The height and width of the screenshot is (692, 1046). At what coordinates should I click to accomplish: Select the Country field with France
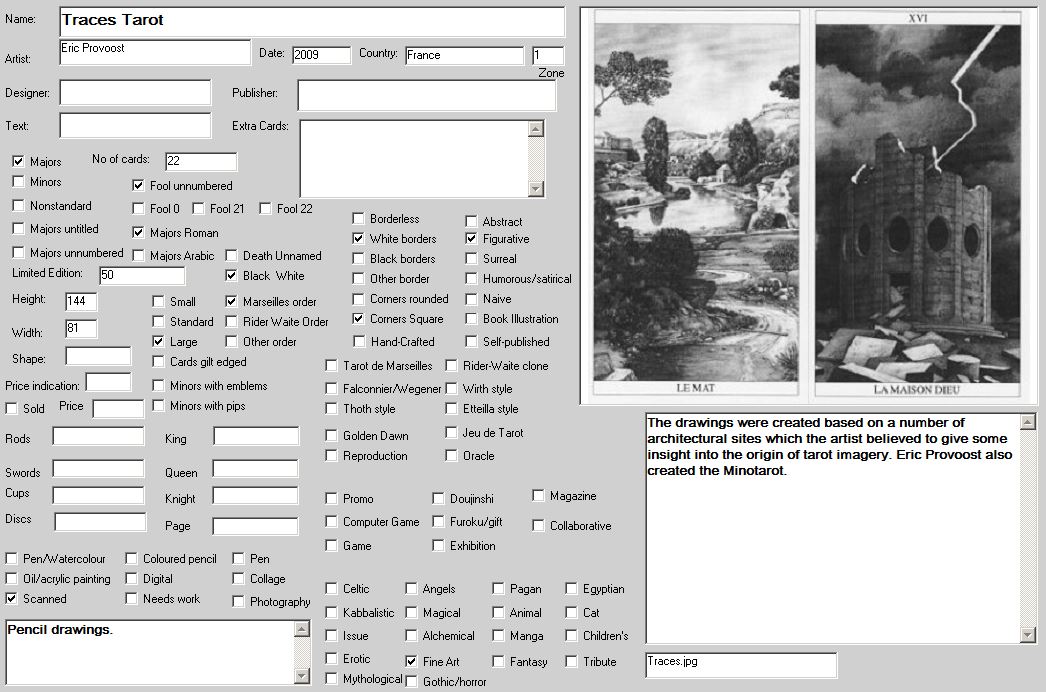click(465, 55)
